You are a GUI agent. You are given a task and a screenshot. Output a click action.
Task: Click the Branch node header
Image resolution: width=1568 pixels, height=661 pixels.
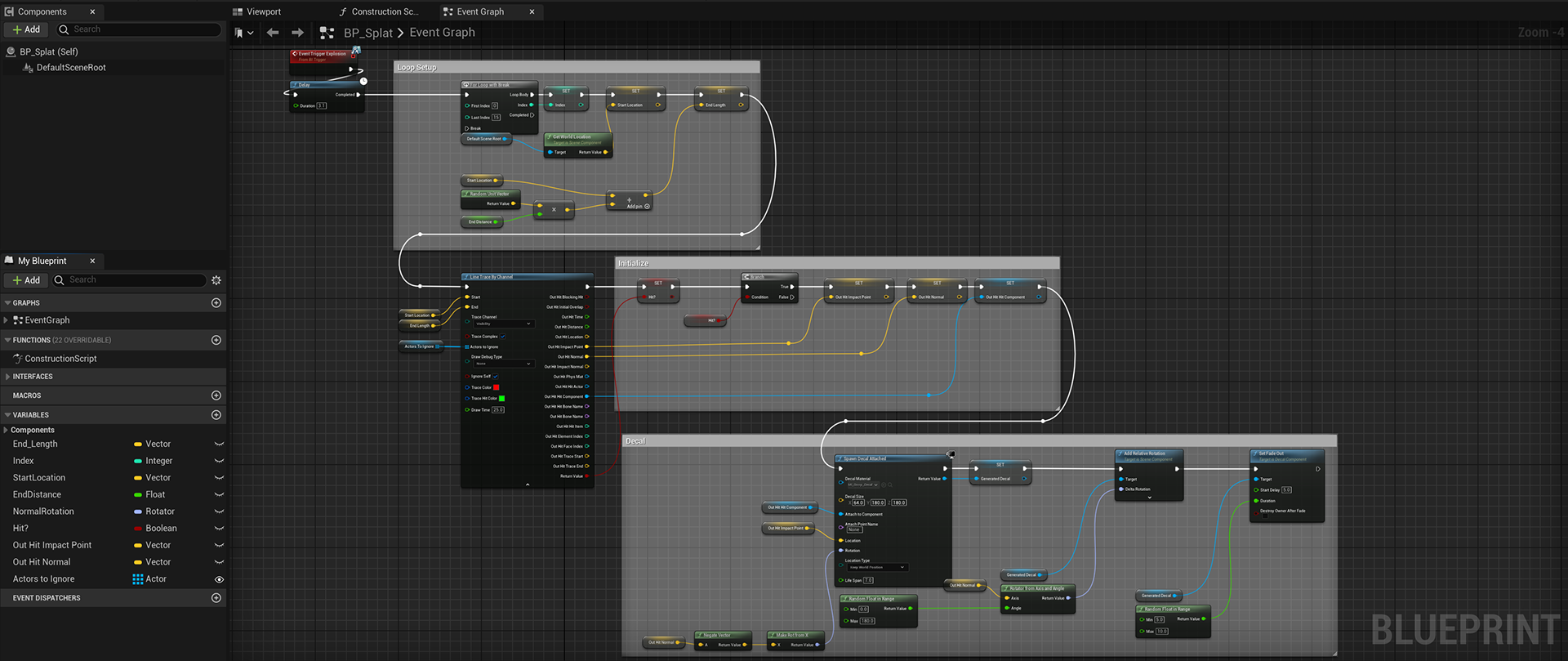[x=769, y=277]
